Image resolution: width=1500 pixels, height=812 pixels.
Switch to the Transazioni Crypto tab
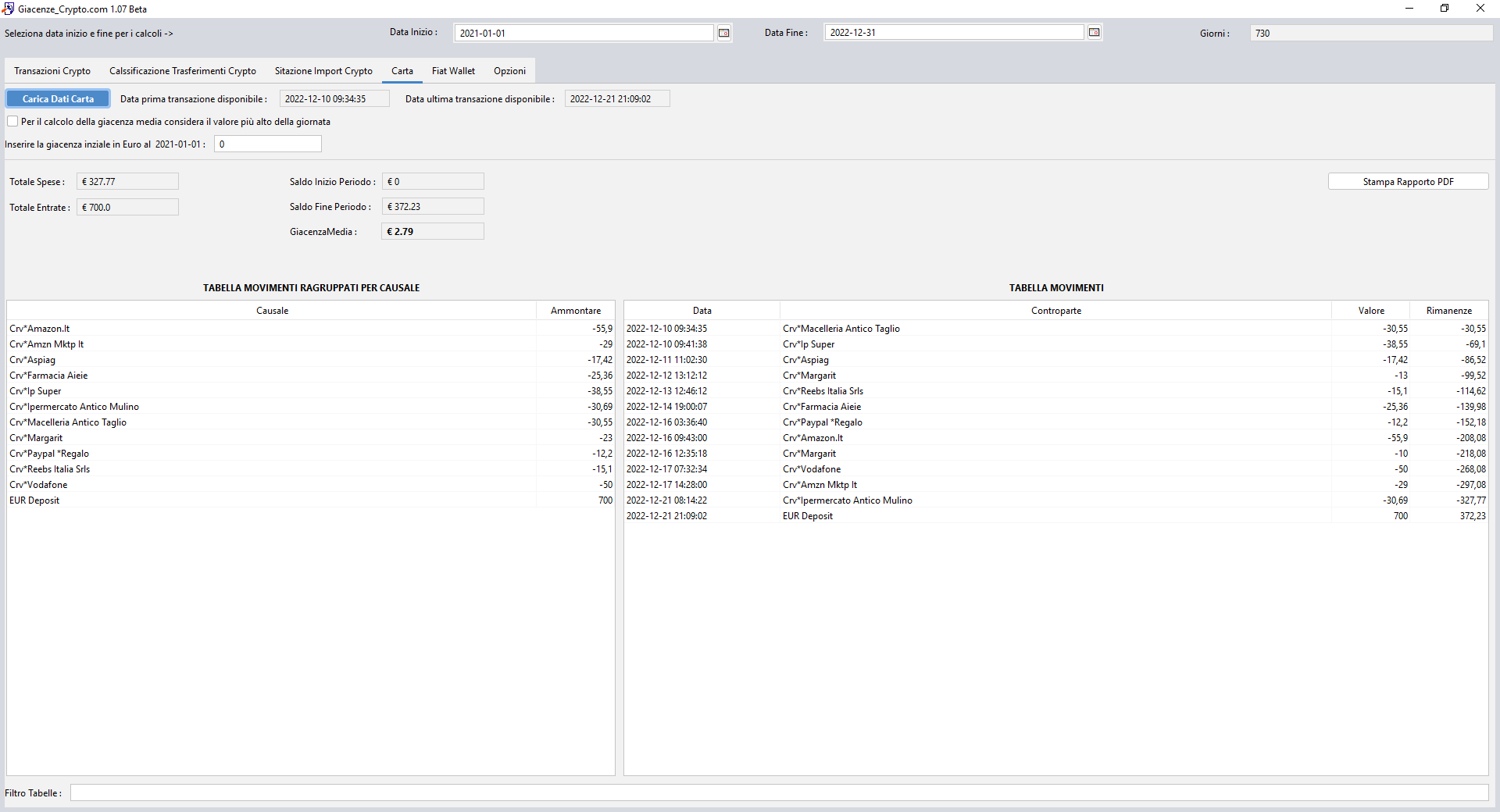pos(52,70)
